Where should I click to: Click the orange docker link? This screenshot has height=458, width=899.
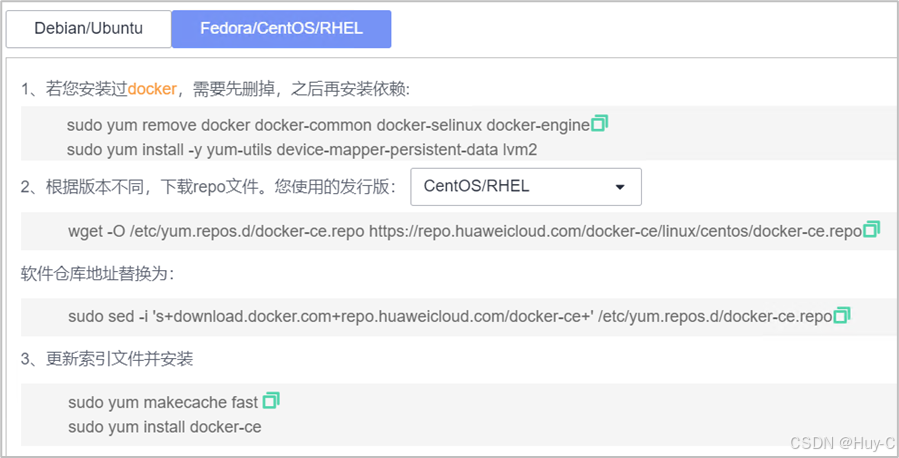coord(152,89)
